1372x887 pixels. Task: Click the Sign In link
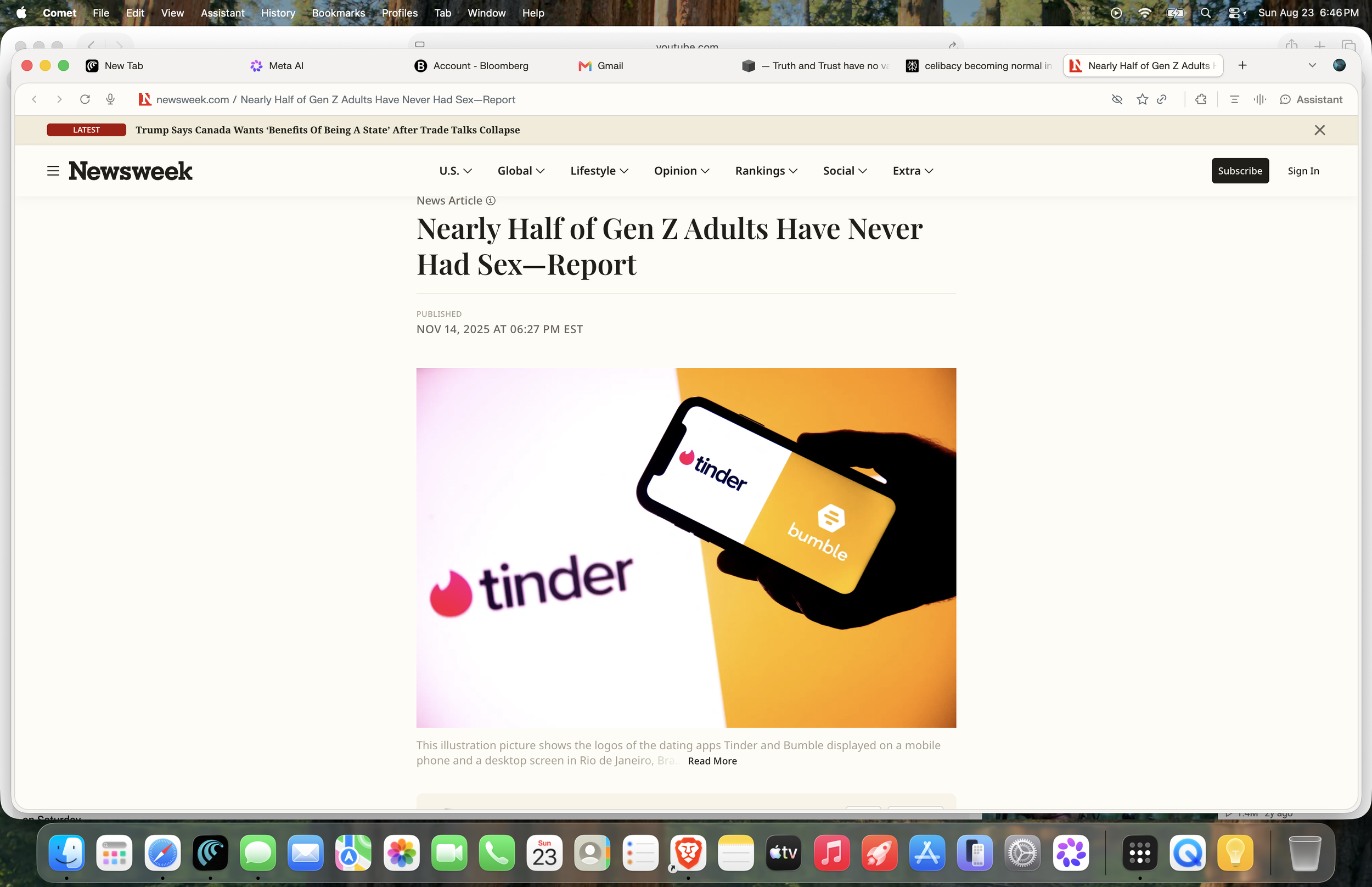(1303, 171)
